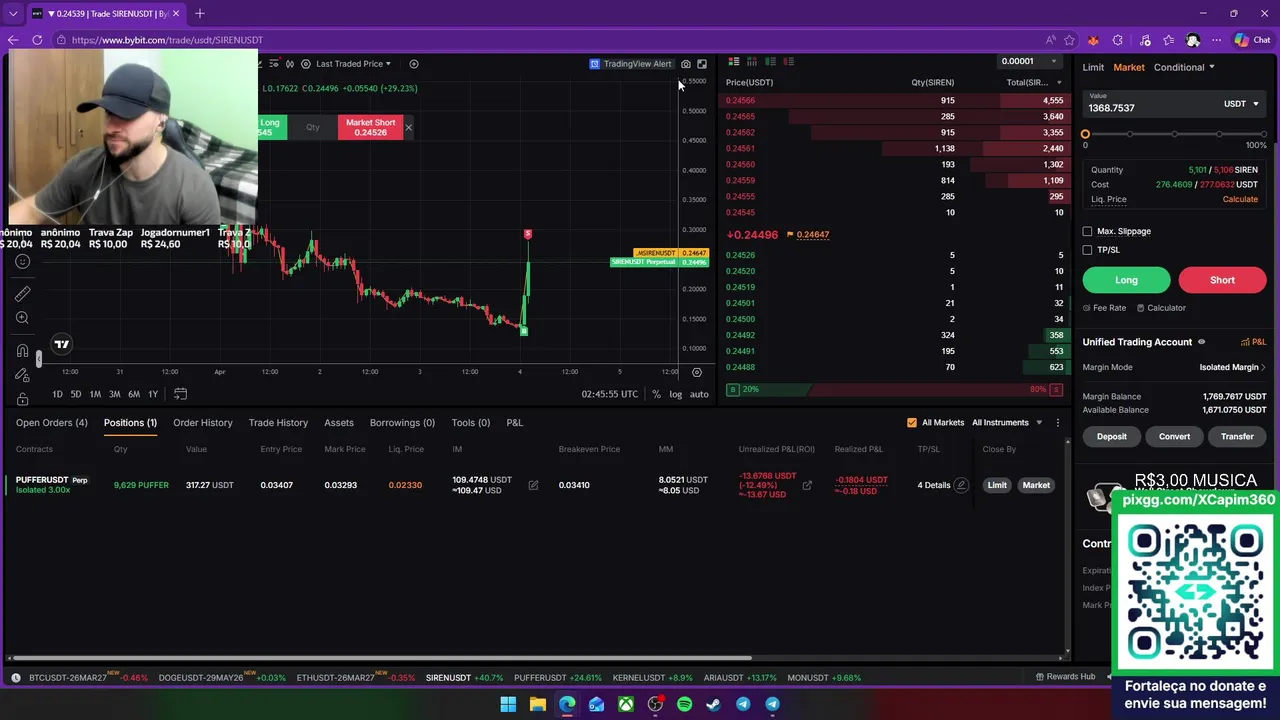Switch to Trade History tab
This screenshot has height=720, width=1280.
(278, 423)
